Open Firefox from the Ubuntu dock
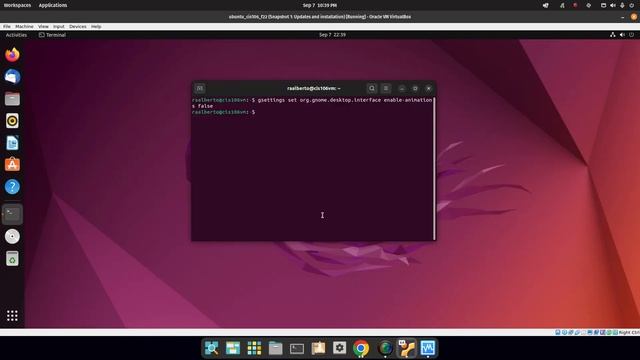This screenshot has width=640, height=360. (12, 54)
